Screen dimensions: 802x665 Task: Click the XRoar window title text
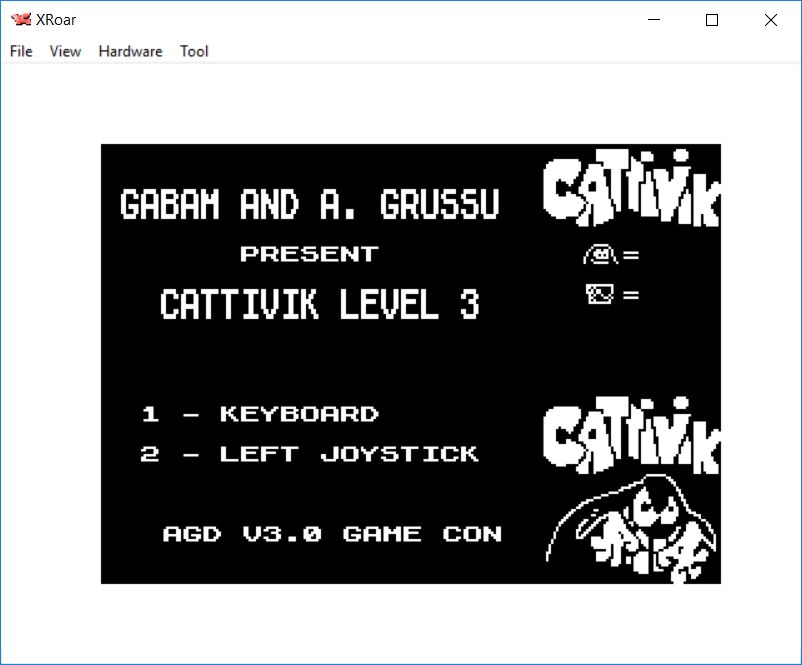[56, 20]
